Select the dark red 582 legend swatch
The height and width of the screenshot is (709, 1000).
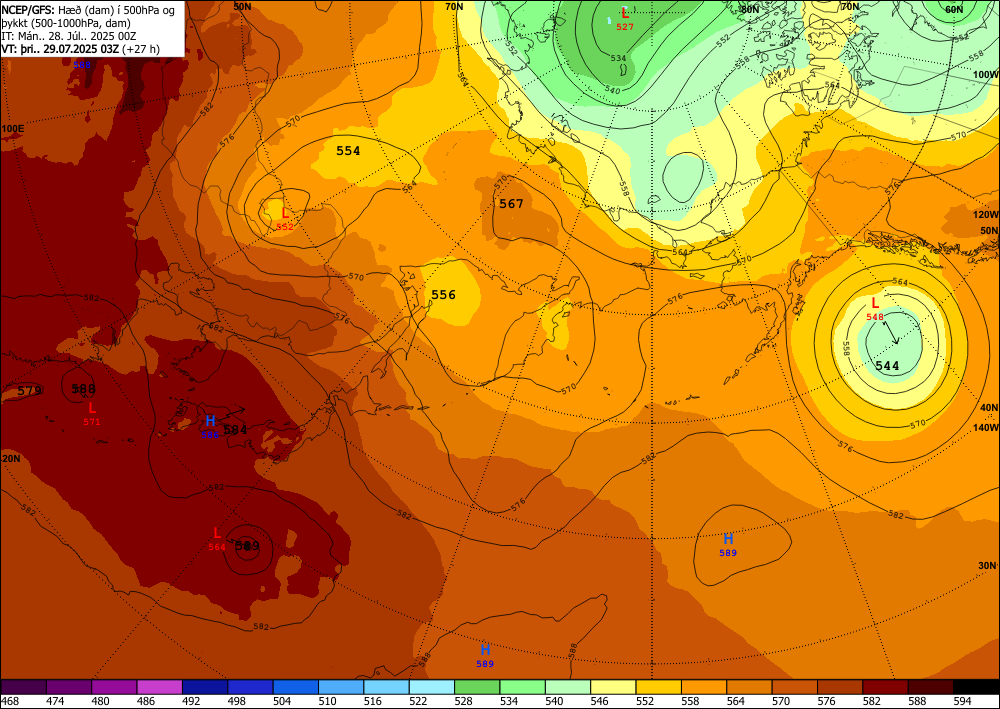[885, 687]
